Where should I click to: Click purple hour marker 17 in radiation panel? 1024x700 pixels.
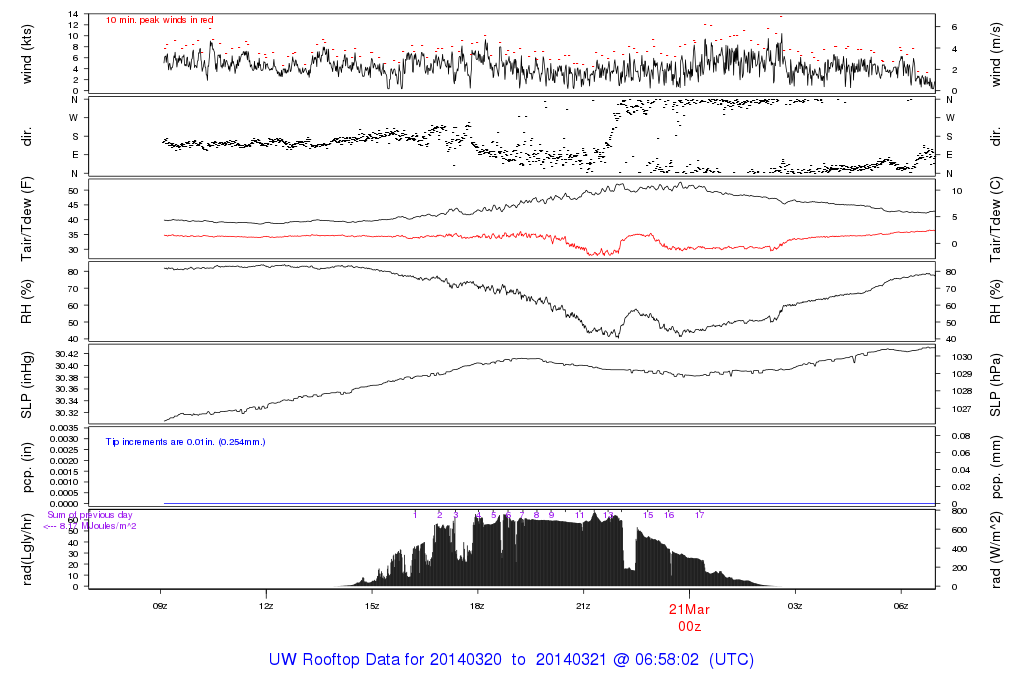coord(700,515)
